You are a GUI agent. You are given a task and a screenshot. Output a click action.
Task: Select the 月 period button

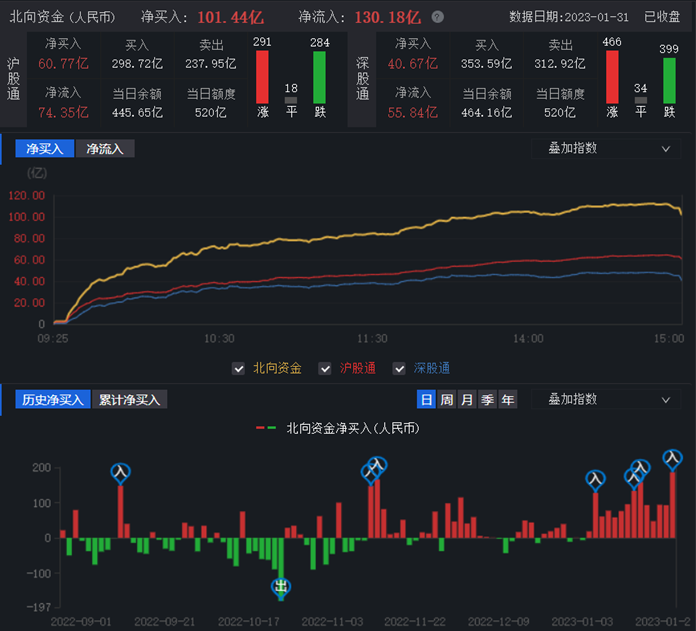click(467, 400)
